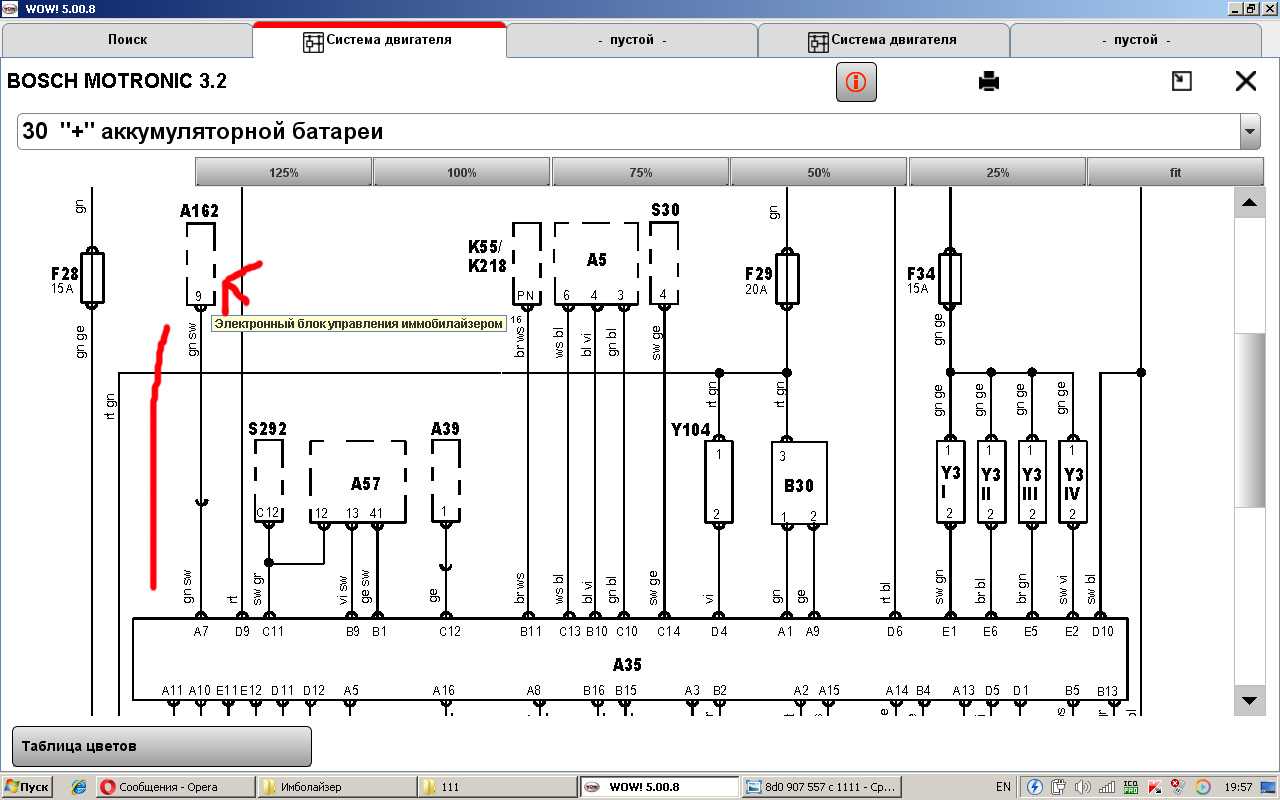Screen dimensions: 1280x800
Task: Select fuse F29 20A in diagram
Action: tap(787, 277)
